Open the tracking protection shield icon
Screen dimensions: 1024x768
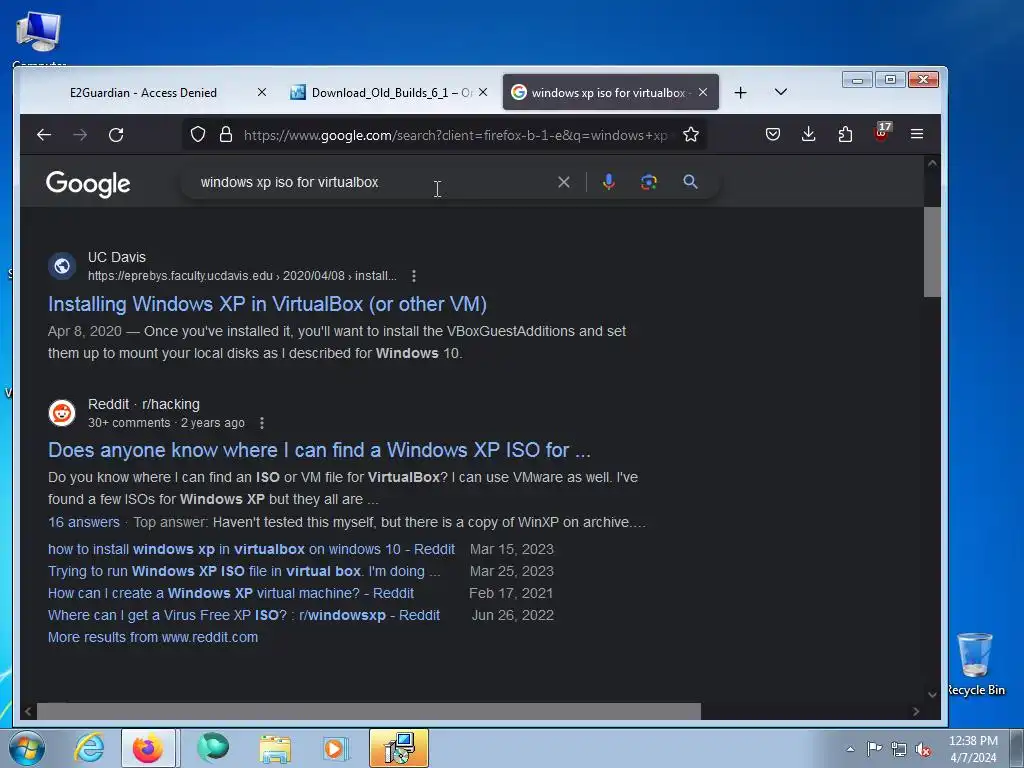[198, 135]
